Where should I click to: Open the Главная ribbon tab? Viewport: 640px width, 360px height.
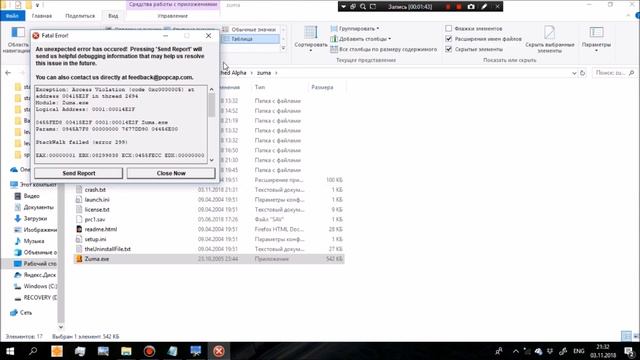click(x=42, y=16)
